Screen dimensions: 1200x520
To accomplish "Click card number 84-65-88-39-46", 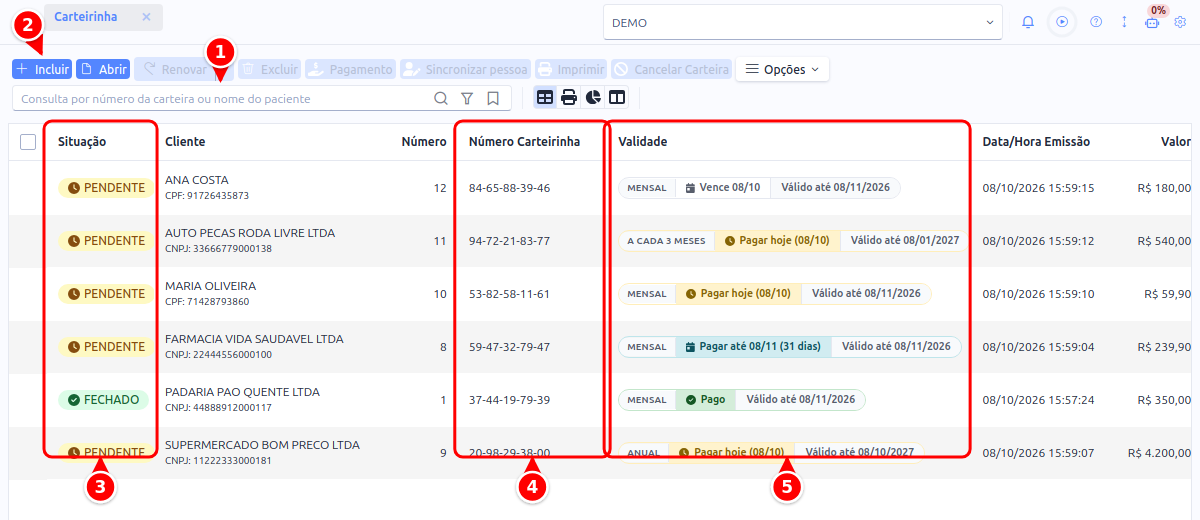I will click(509, 188).
